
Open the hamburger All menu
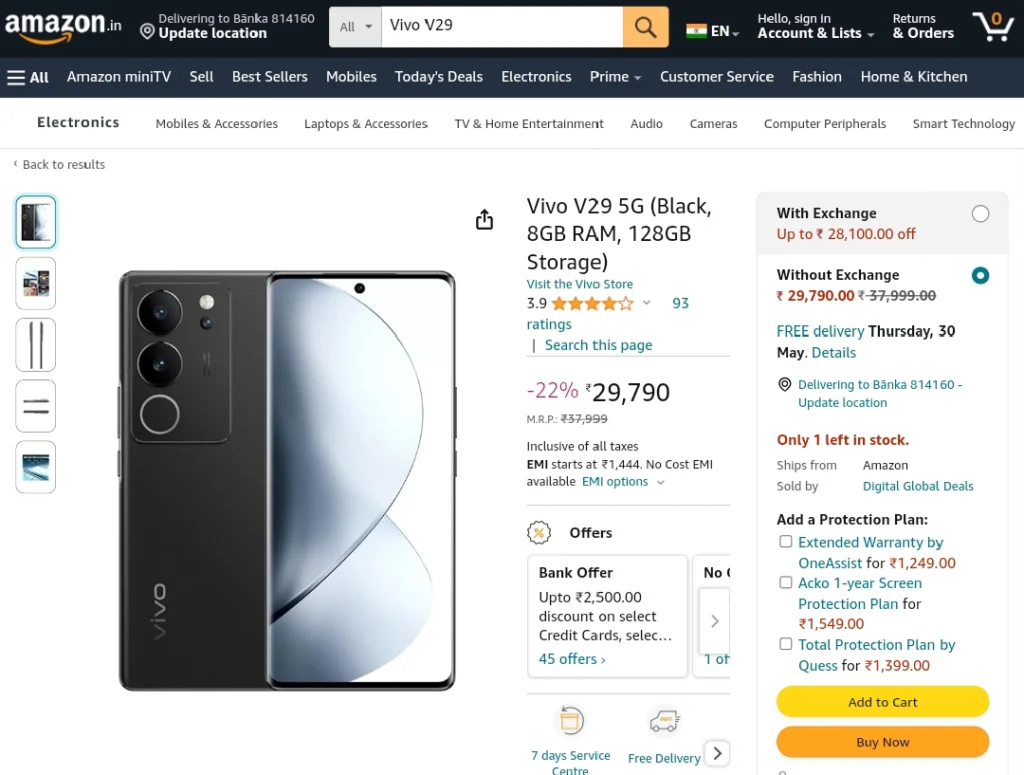coord(28,77)
